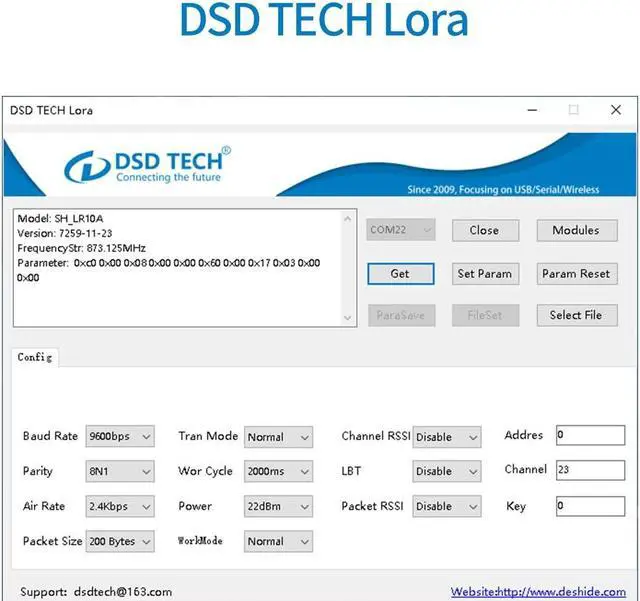Click the Get button

coord(400,274)
